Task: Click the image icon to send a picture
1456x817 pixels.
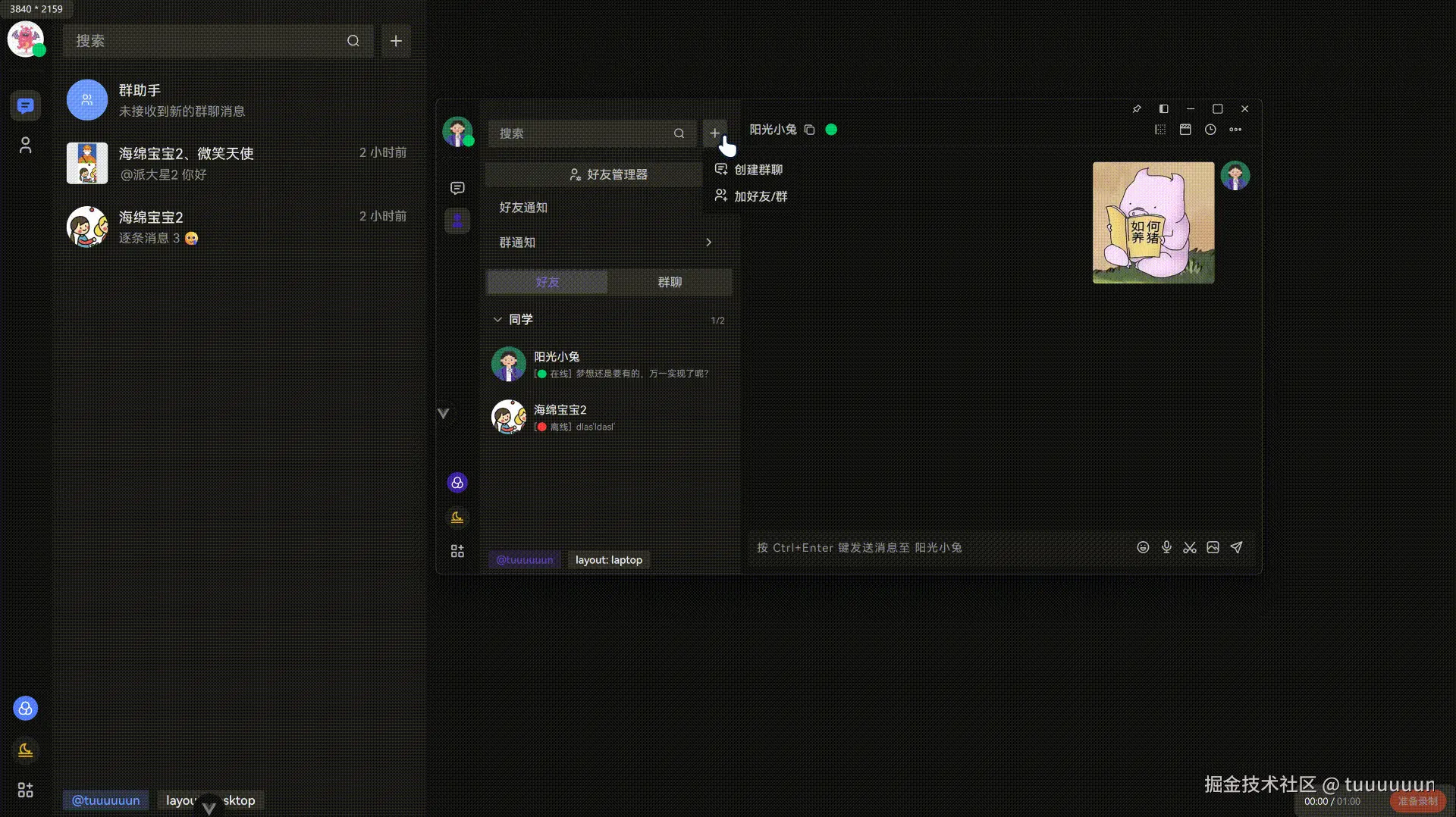Action: [x=1213, y=547]
